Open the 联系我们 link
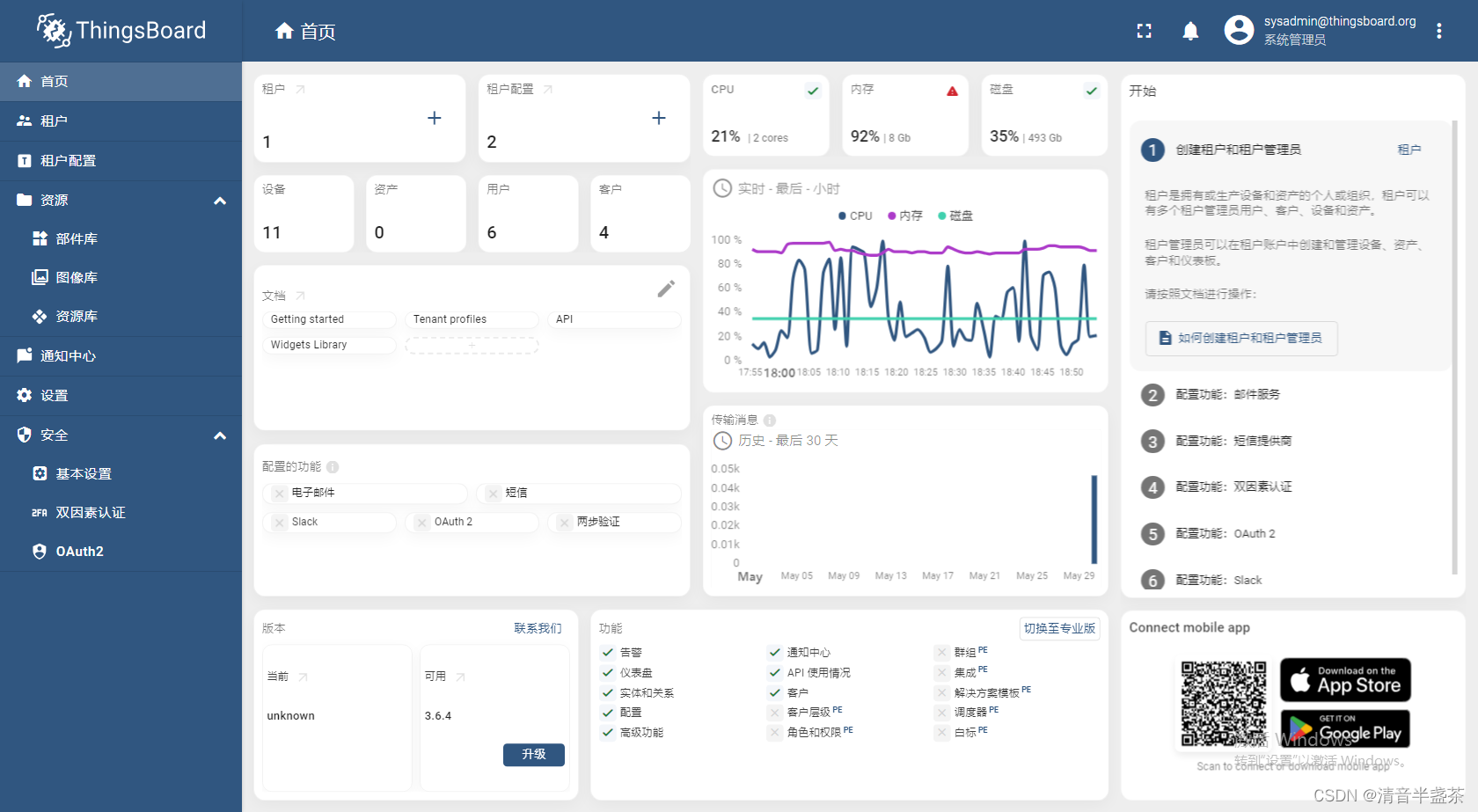The width and height of the screenshot is (1478, 812). (x=539, y=628)
